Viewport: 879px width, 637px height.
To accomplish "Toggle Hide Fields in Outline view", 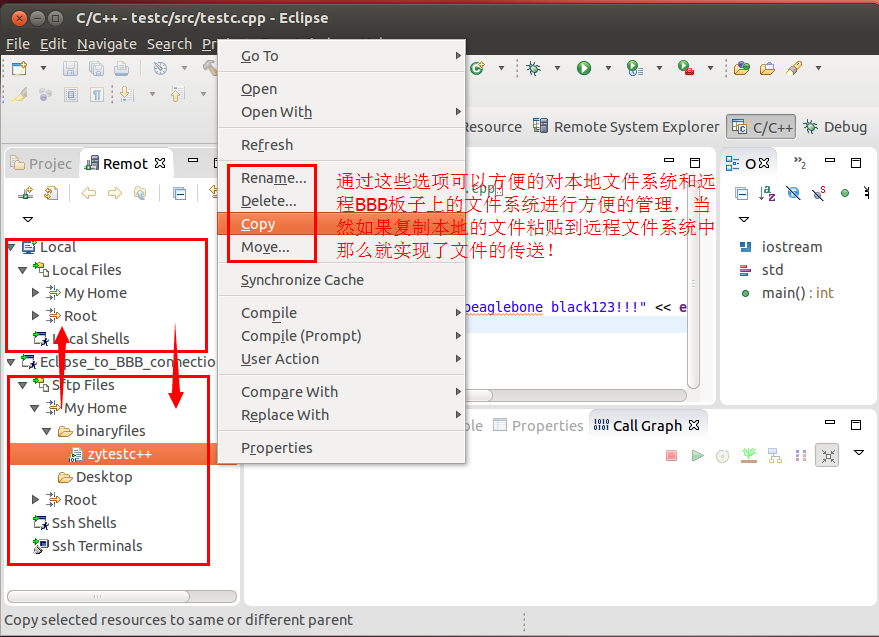I will [x=793, y=193].
